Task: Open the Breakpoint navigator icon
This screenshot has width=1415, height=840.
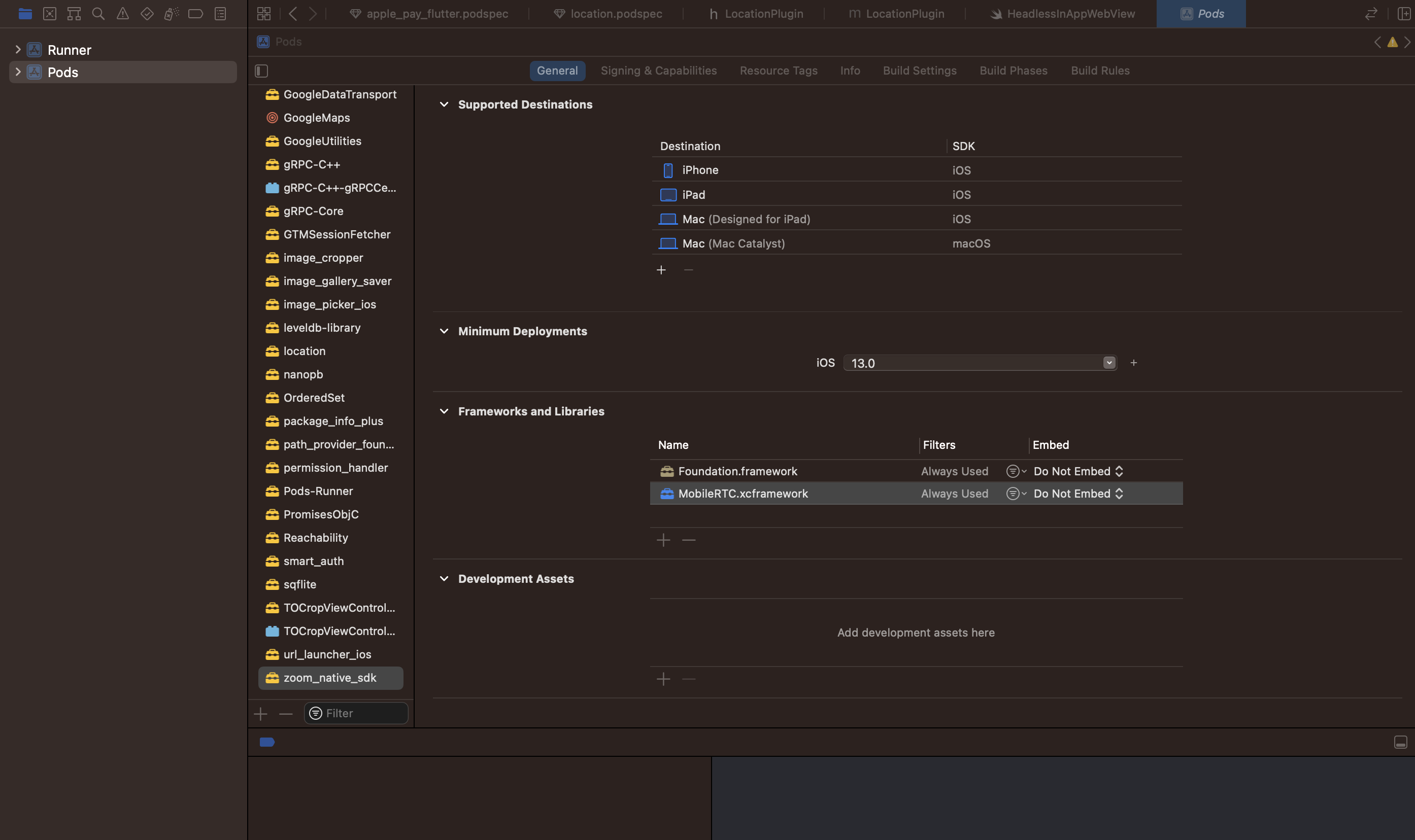Action: pyautogui.click(x=195, y=14)
